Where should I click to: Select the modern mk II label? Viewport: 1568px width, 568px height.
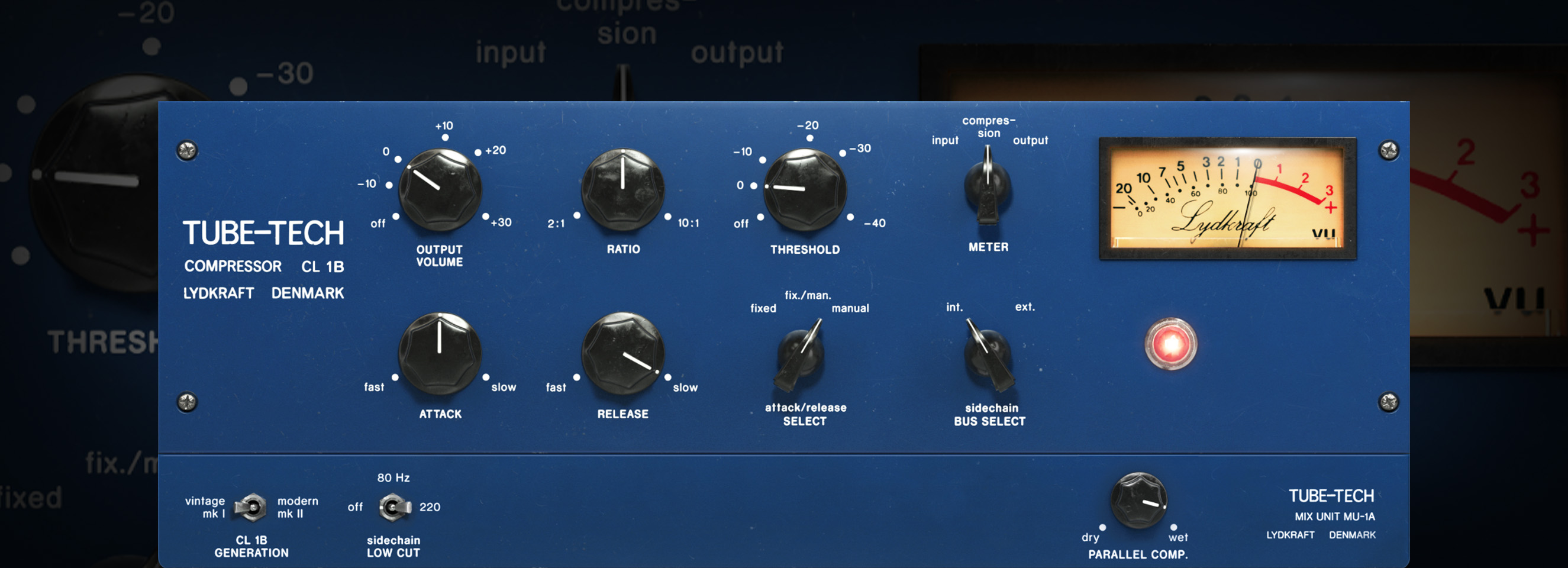pyautogui.click(x=297, y=506)
